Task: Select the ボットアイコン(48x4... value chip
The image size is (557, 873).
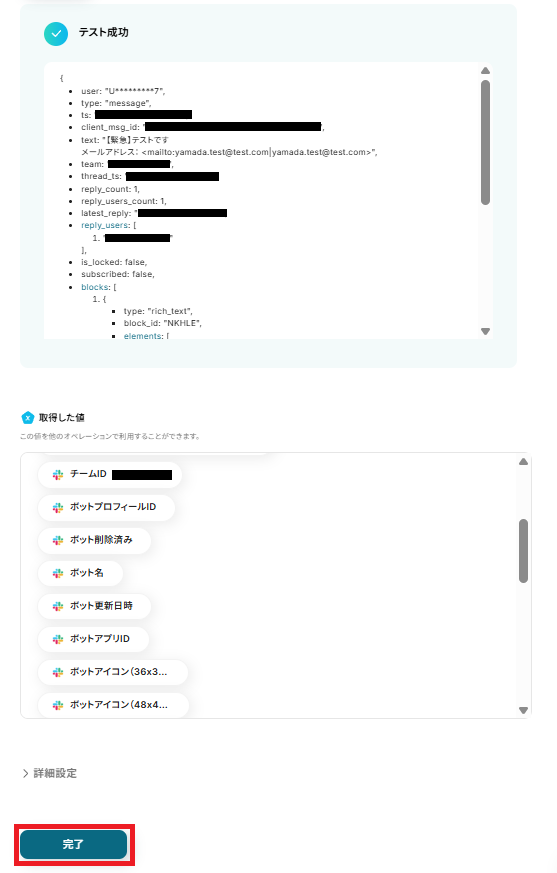Action: [113, 705]
